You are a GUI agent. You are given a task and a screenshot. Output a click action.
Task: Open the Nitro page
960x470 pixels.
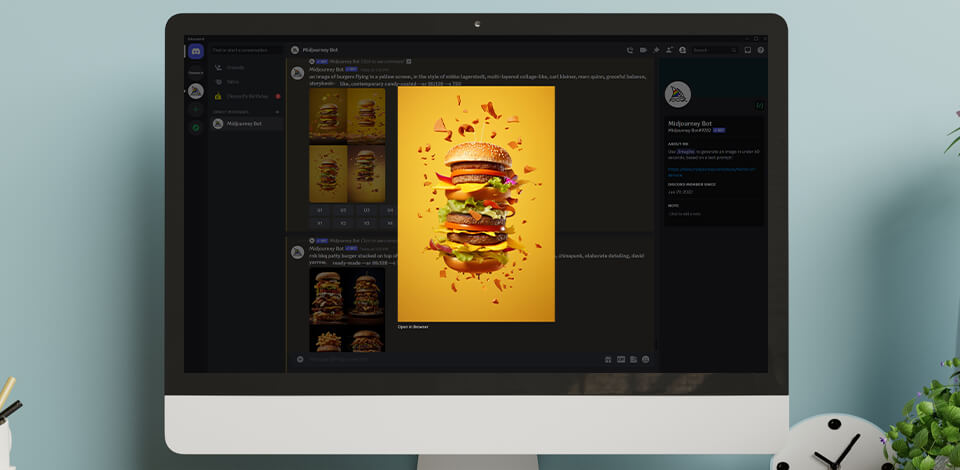pos(246,81)
